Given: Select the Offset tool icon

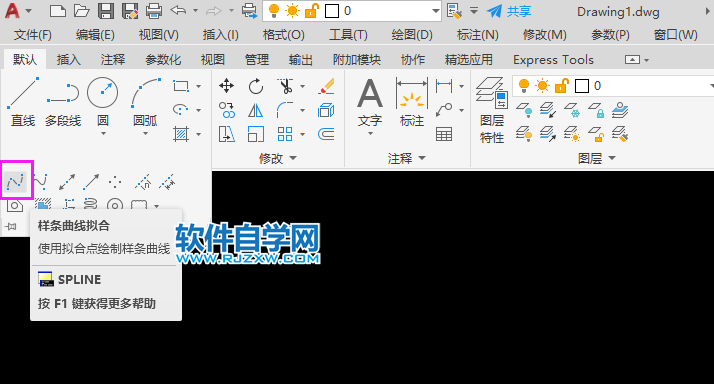Looking at the screenshot, I should pyautogui.click(x=326, y=134).
